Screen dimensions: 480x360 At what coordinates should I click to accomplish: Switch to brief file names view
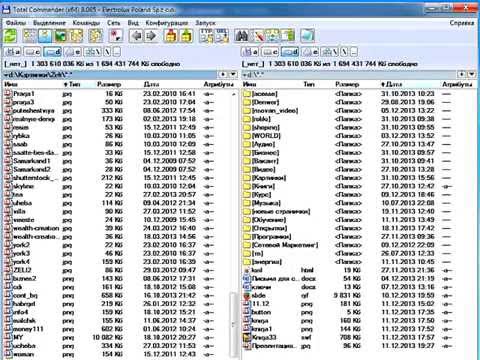coord(29,36)
